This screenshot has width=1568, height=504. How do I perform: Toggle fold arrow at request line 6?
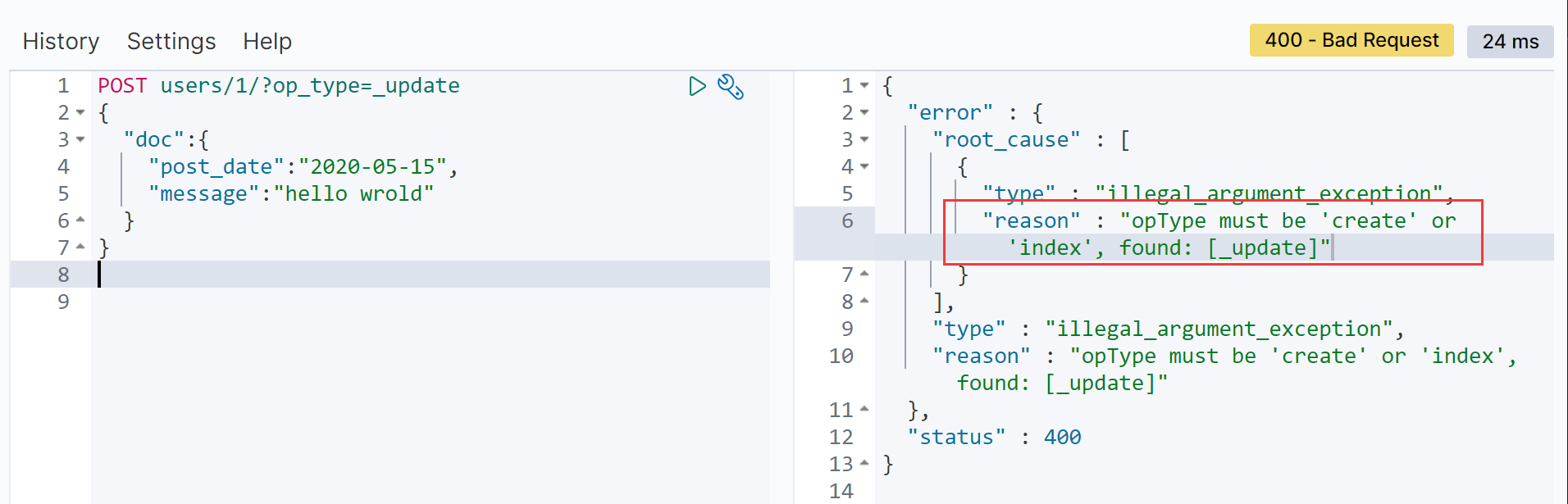click(x=80, y=220)
